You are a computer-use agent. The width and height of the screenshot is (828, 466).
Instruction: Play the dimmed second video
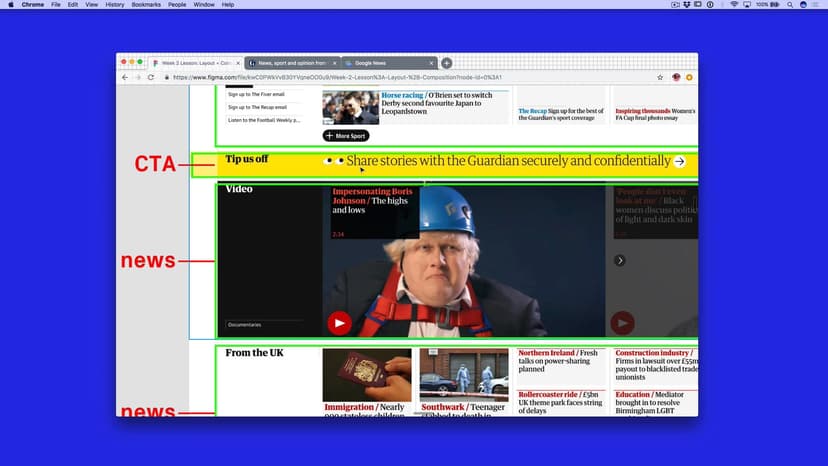pos(622,322)
